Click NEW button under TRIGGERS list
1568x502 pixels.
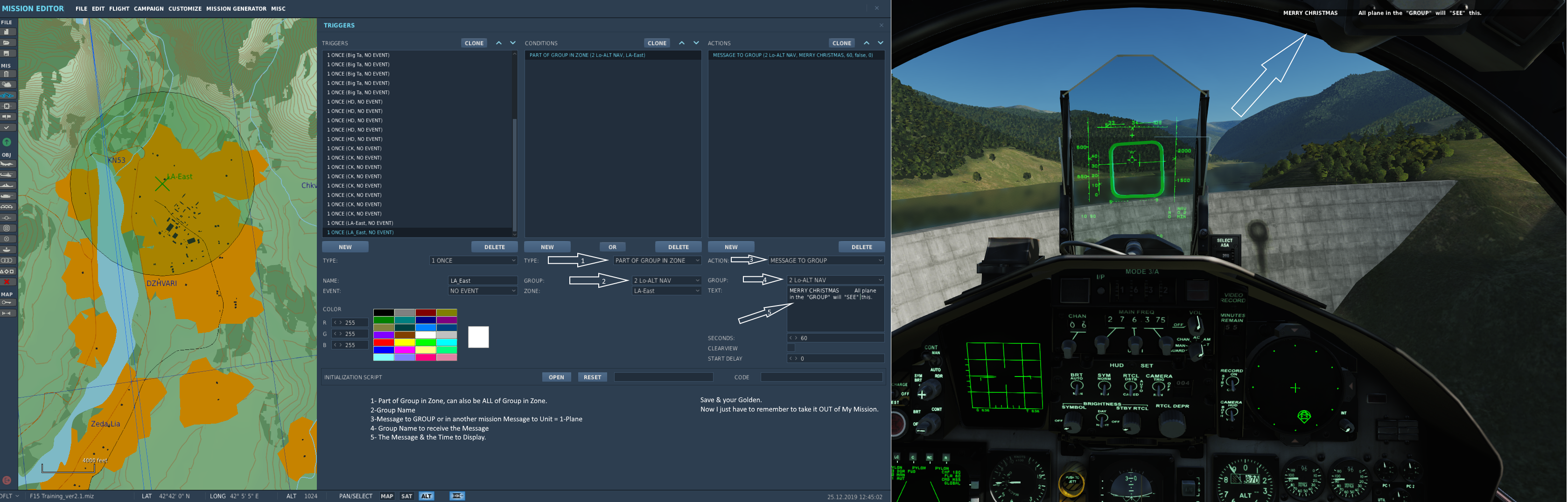tap(345, 247)
